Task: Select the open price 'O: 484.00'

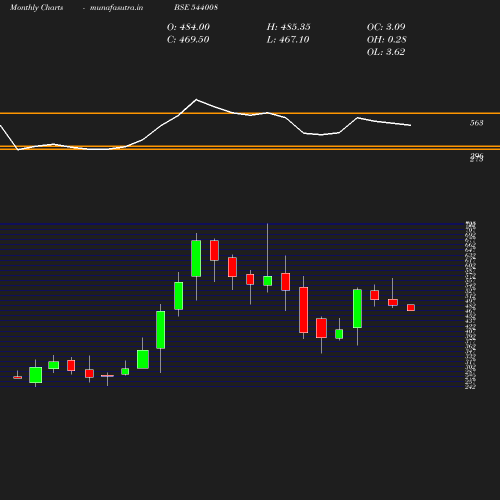Action: pos(188,27)
